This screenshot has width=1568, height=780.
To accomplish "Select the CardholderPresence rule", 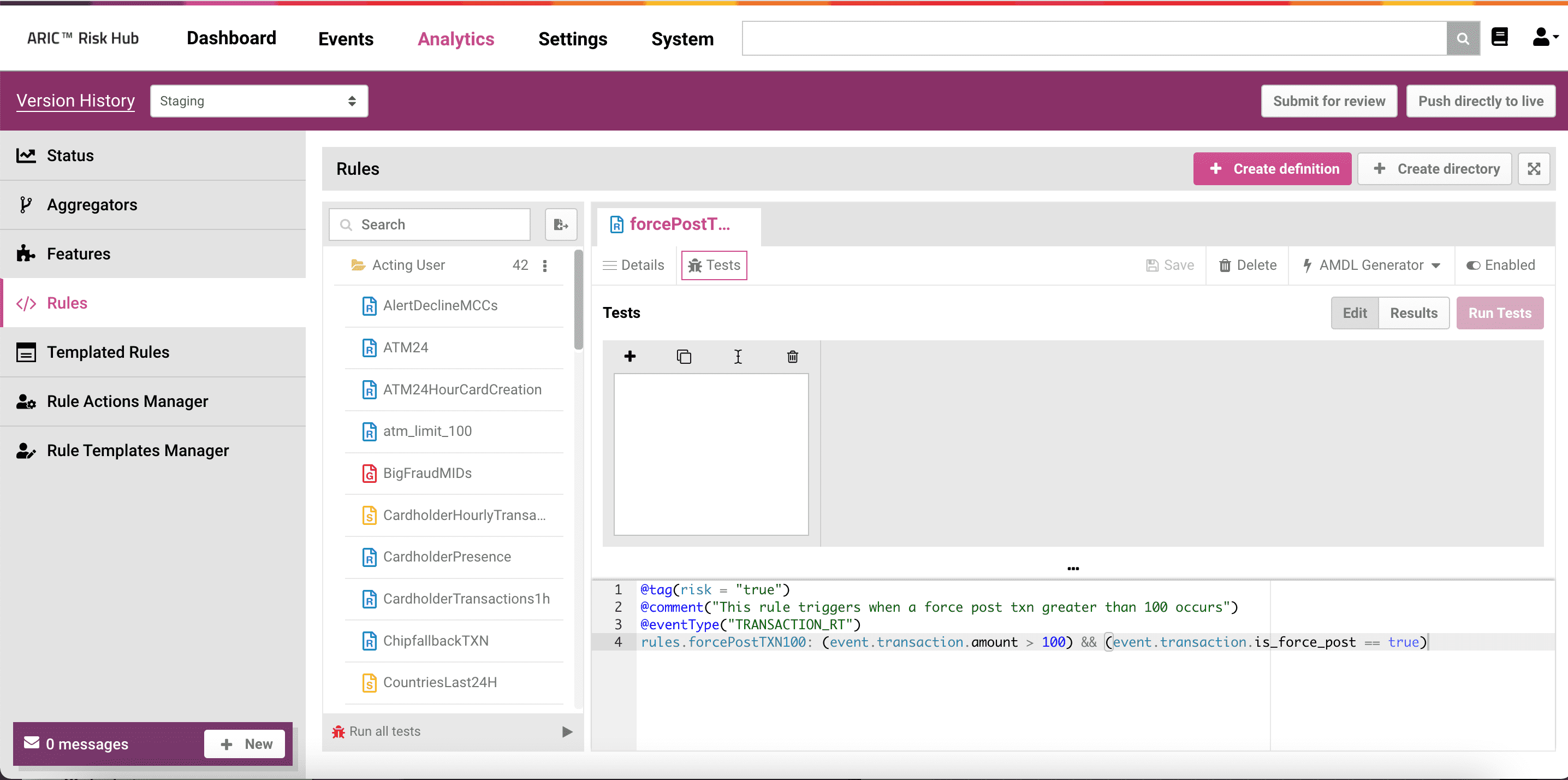I will point(454,557).
